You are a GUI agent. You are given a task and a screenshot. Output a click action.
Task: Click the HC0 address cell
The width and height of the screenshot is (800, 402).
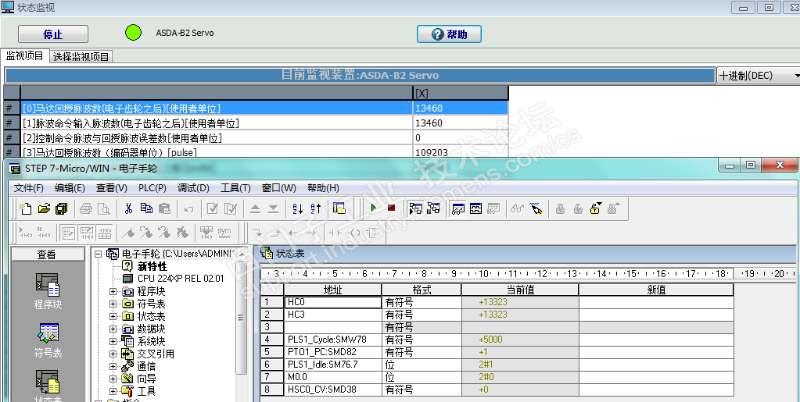point(333,302)
